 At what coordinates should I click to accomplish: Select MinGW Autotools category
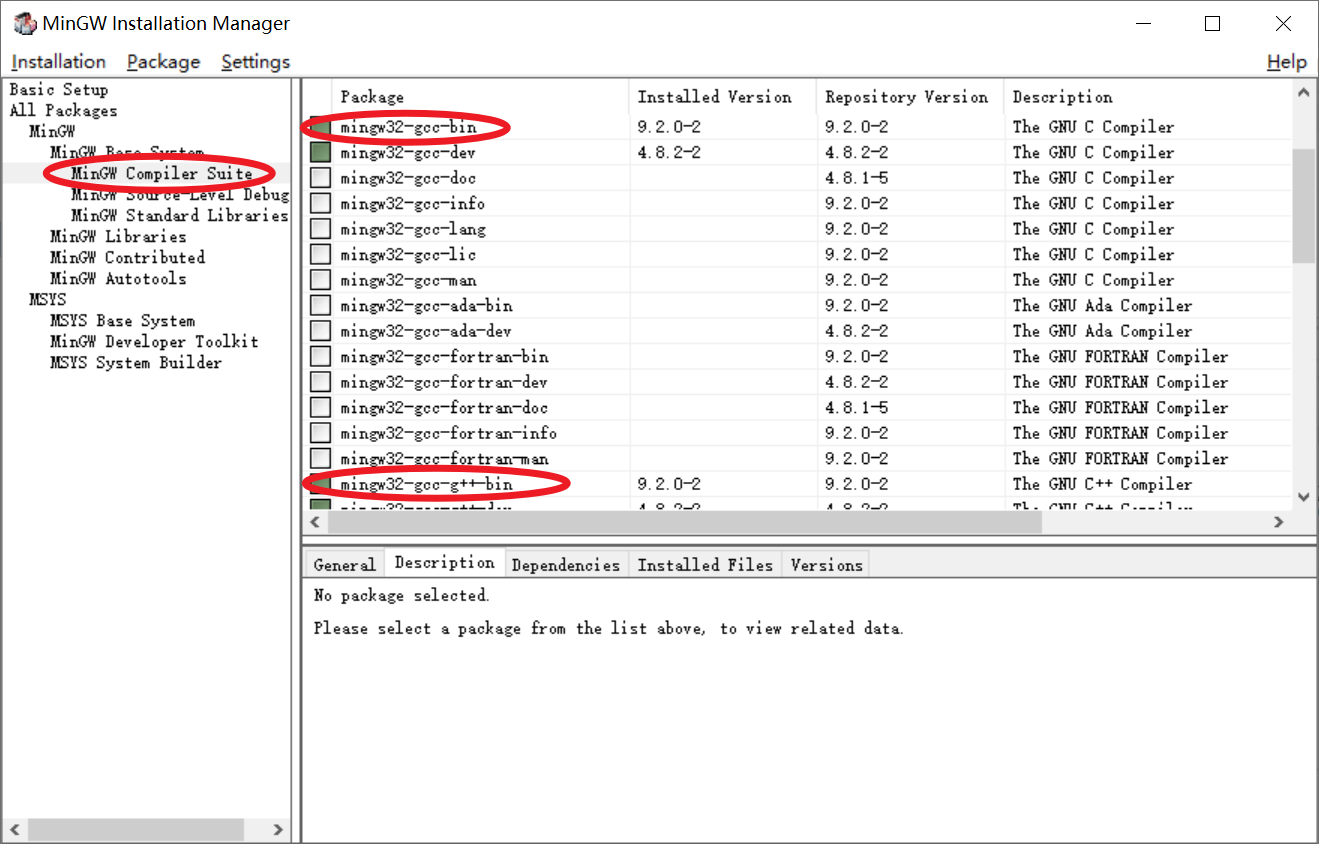(118, 279)
